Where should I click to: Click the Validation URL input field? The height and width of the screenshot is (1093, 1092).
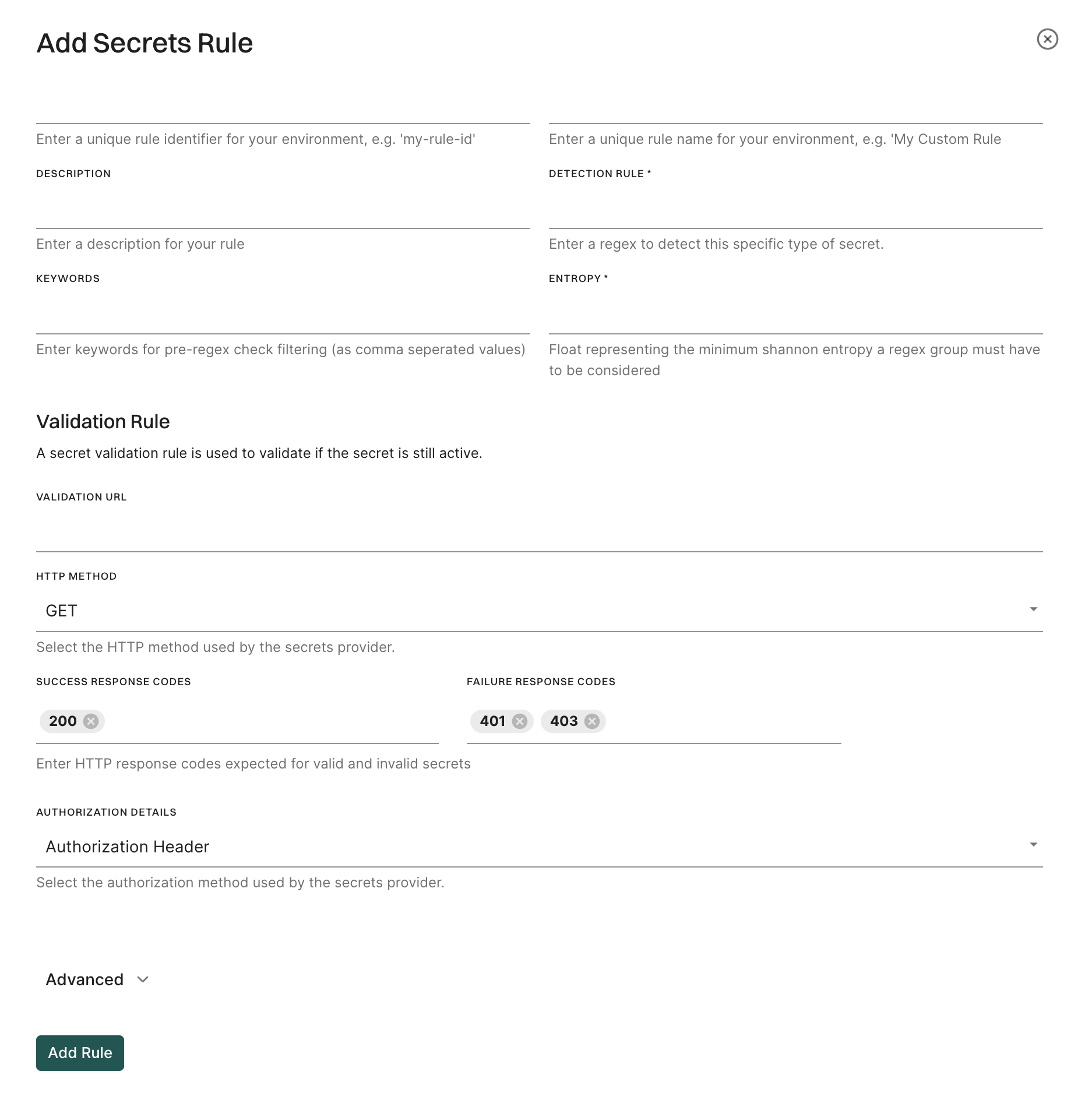pyautogui.click(x=539, y=533)
